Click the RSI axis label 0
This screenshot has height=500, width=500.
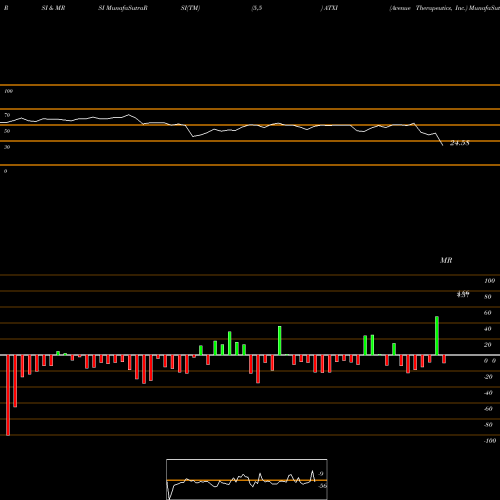click(x=5, y=171)
